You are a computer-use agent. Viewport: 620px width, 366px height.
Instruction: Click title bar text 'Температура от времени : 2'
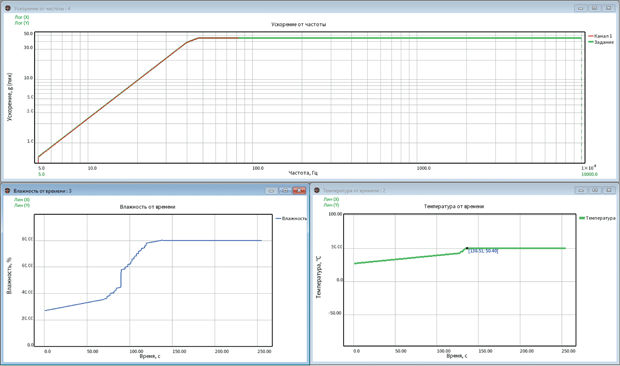[x=354, y=191]
